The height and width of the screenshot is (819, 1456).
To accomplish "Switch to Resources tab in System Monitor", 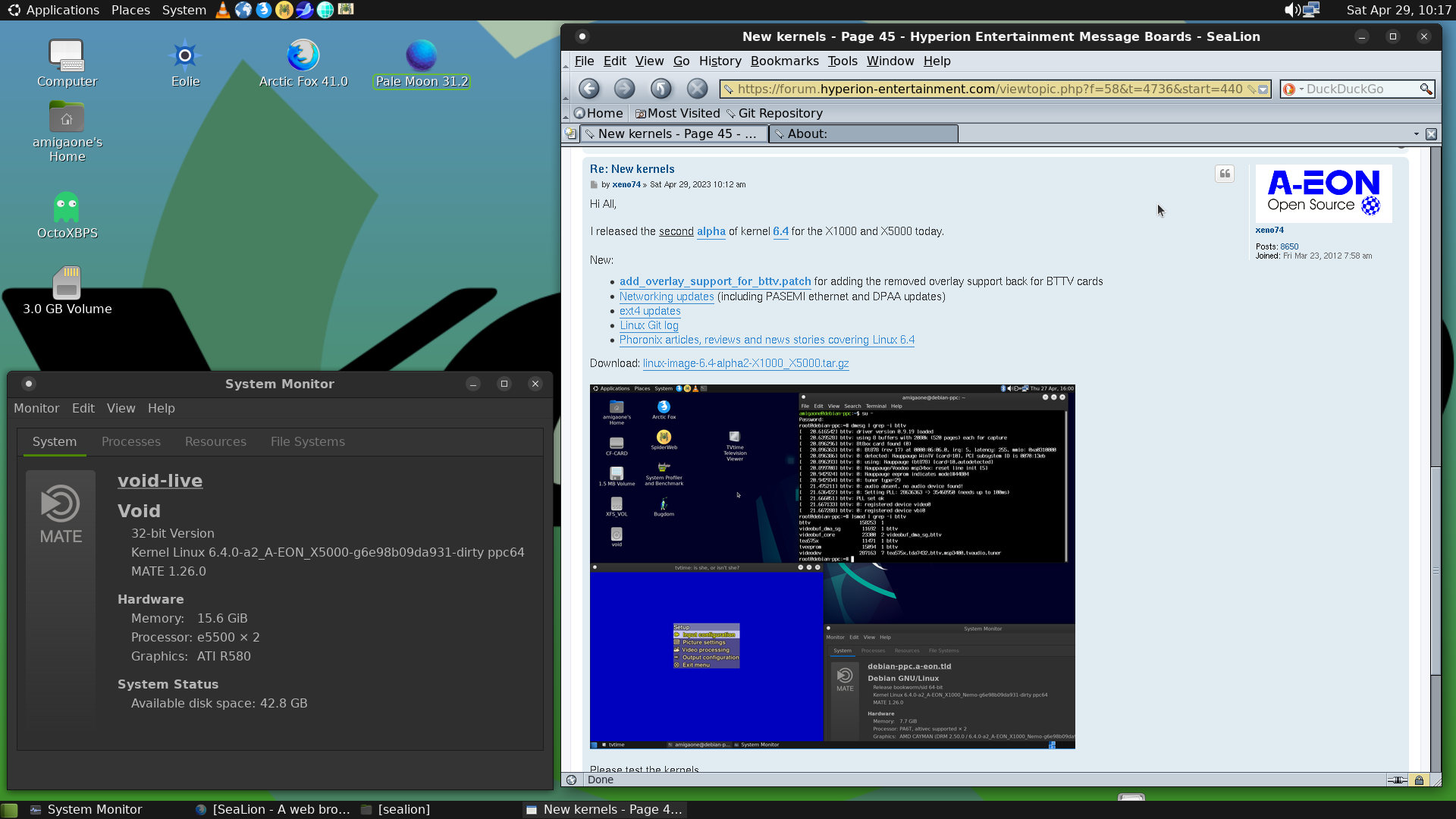I will pyautogui.click(x=215, y=441).
